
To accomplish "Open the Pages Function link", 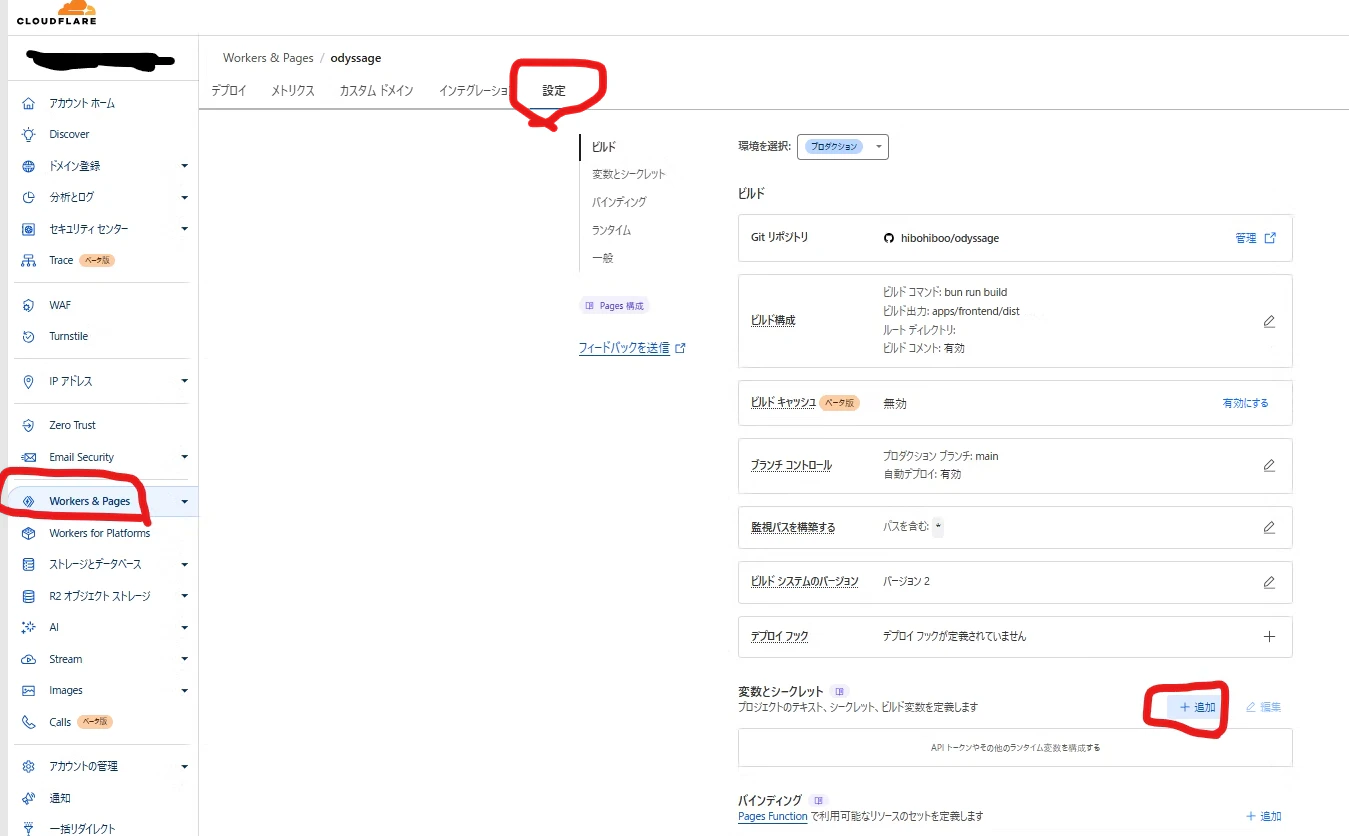I will coord(773,816).
